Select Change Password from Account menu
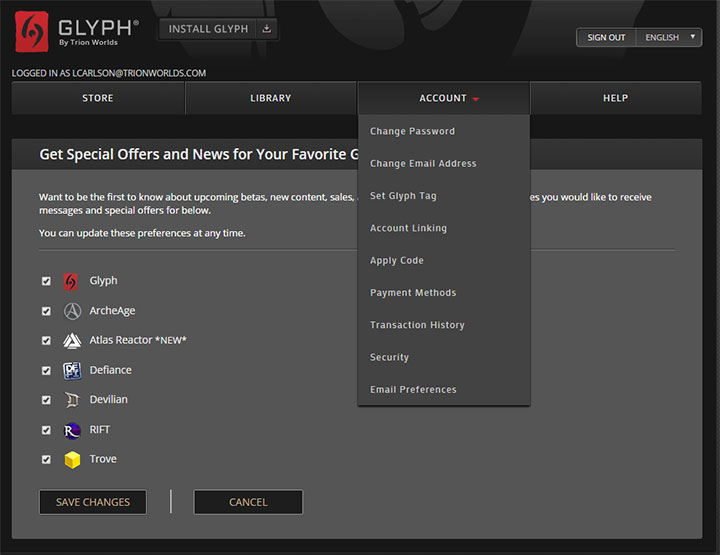Viewport: 720px width, 555px height. (x=412, y=131)
